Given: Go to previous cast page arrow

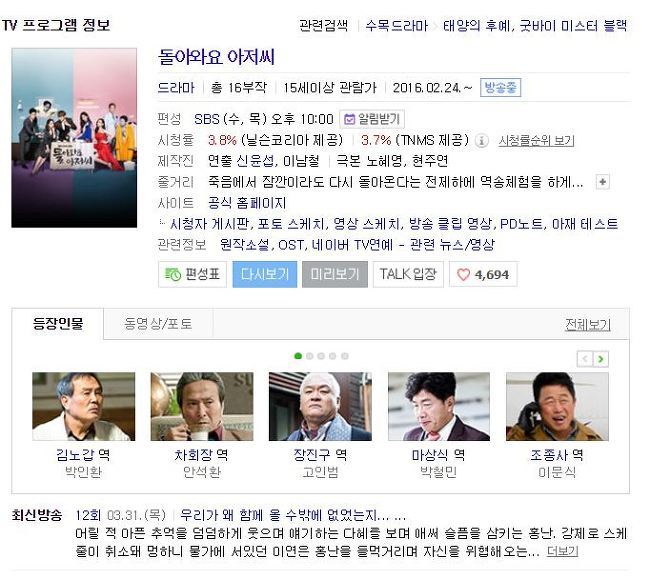Looking at the screenshot, I should point(585,359).
